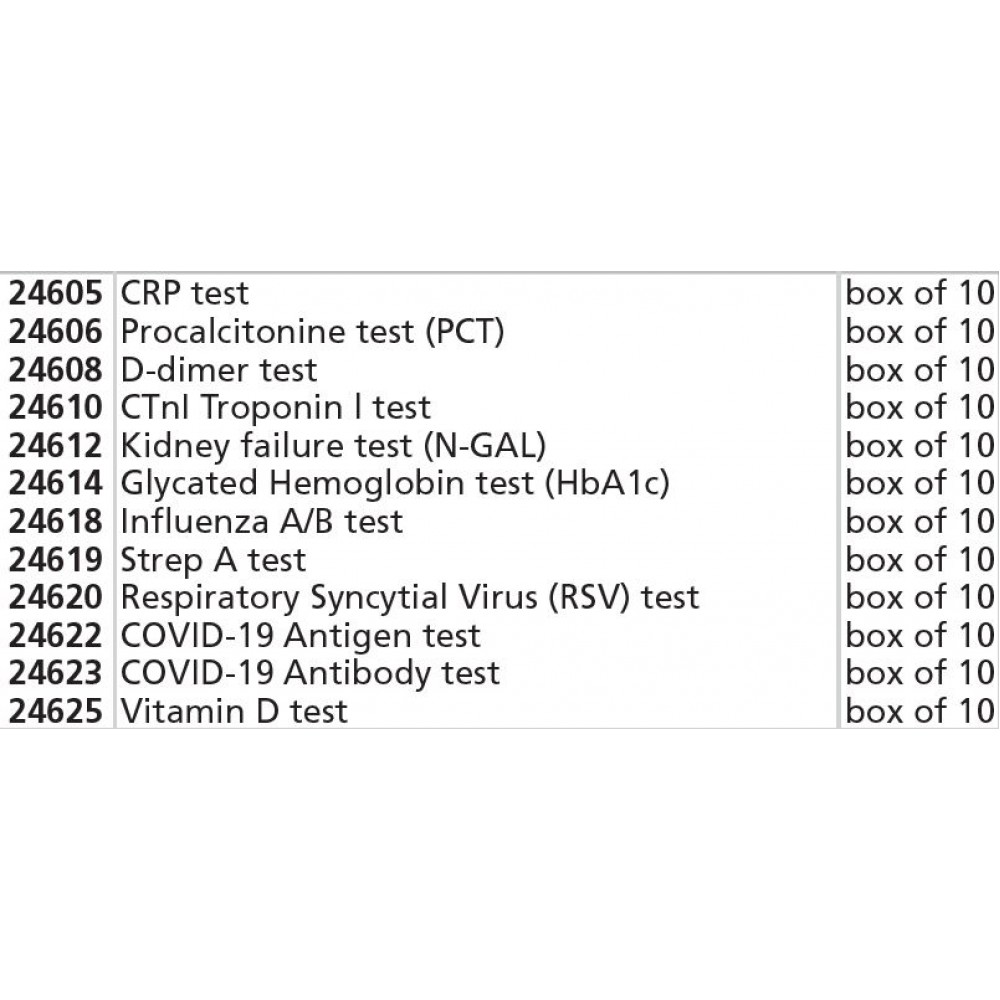Click product code 24605

[56, 293]
